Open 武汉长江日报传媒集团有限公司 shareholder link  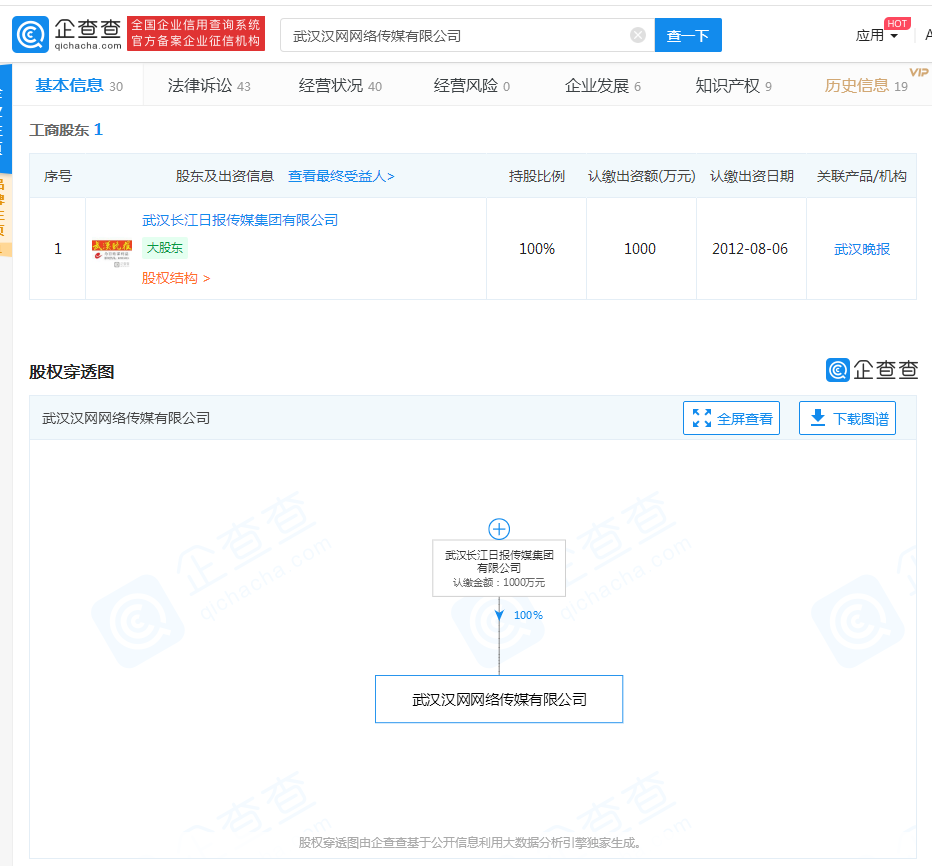pos(240,220)
